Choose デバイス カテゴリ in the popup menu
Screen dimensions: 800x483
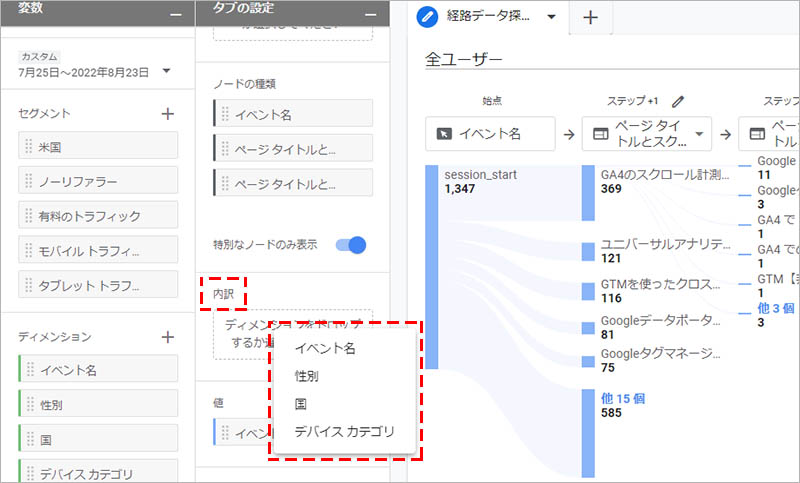coord(344,432)
